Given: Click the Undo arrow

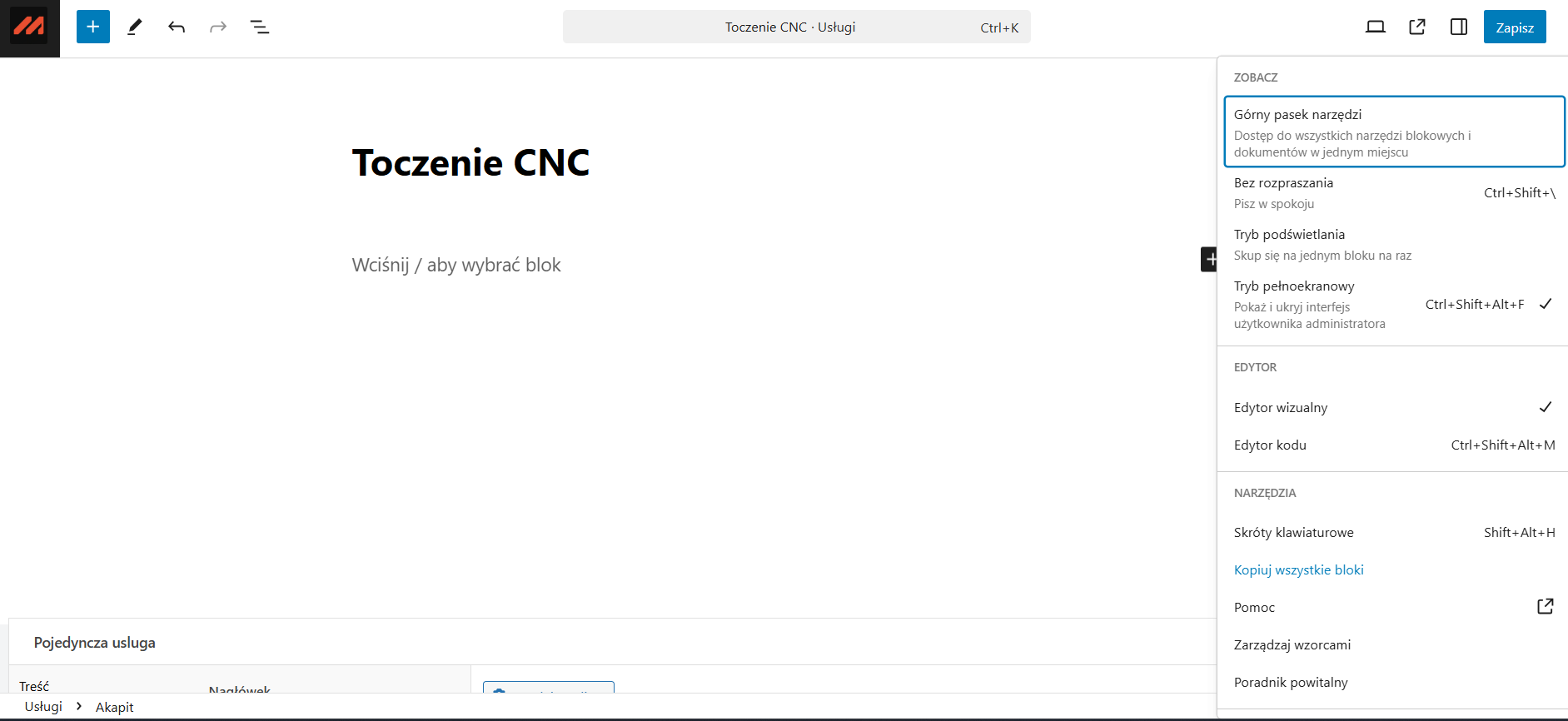Looking at the screenshot, I should [x=177, y=27].
